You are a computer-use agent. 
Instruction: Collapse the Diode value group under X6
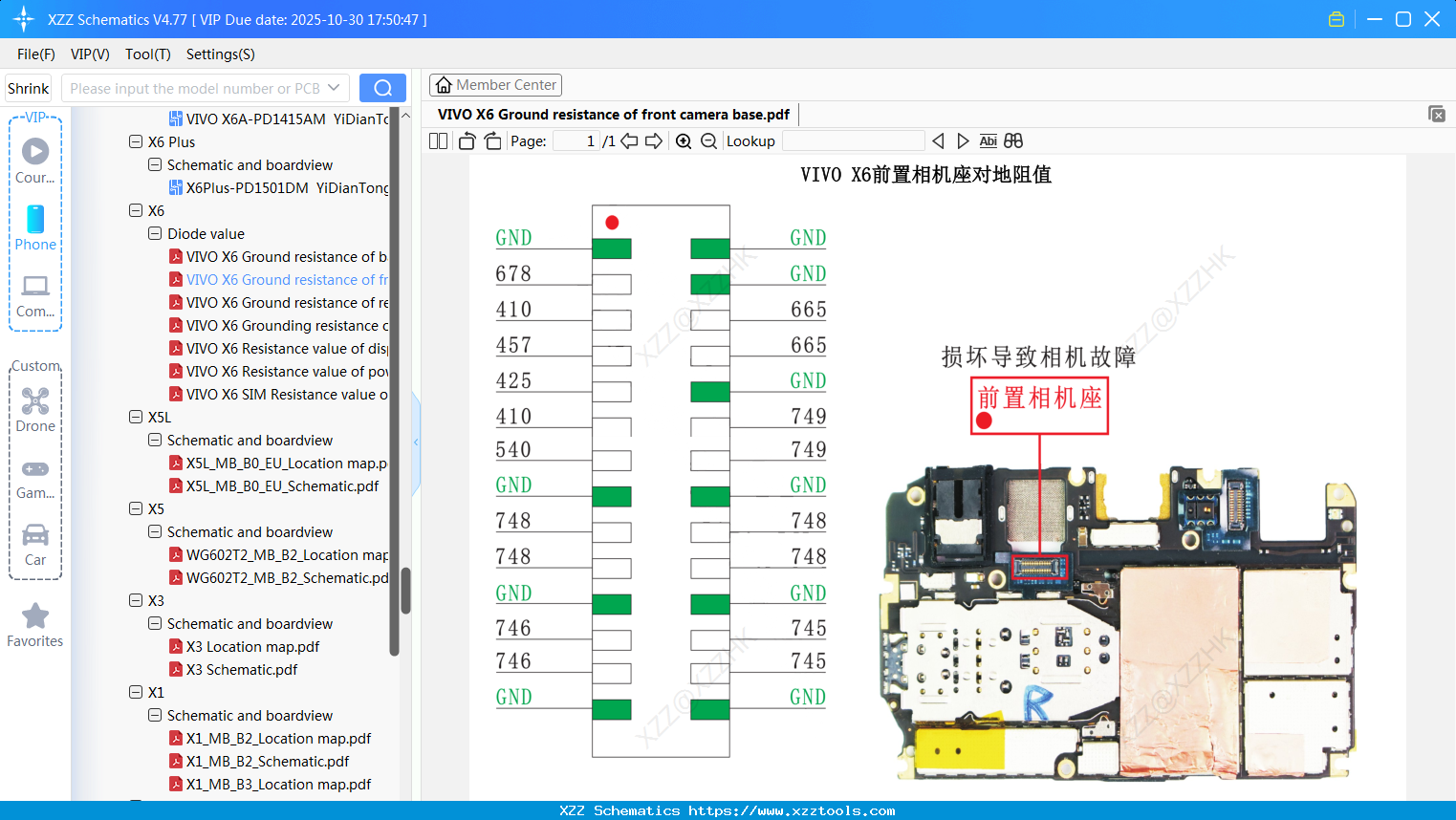point(154,233)
